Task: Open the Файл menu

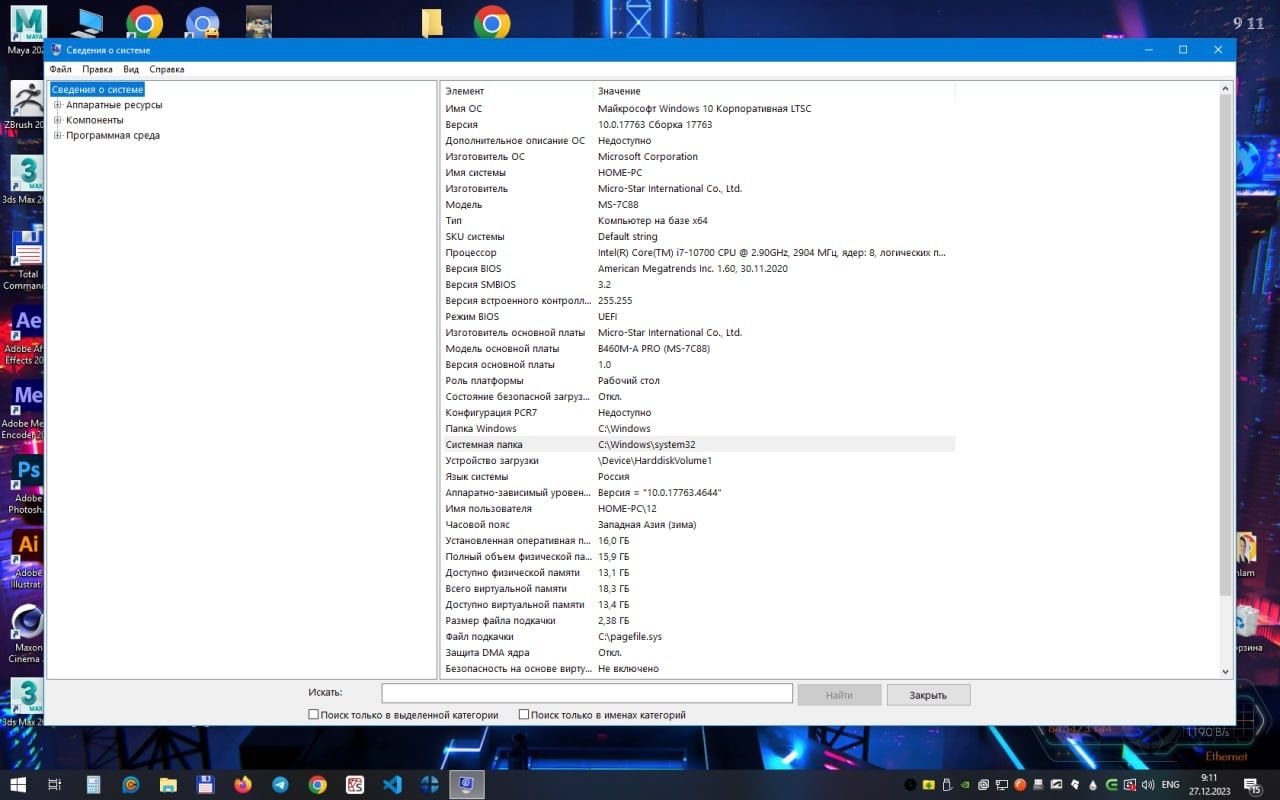Action: pos(60,70)
